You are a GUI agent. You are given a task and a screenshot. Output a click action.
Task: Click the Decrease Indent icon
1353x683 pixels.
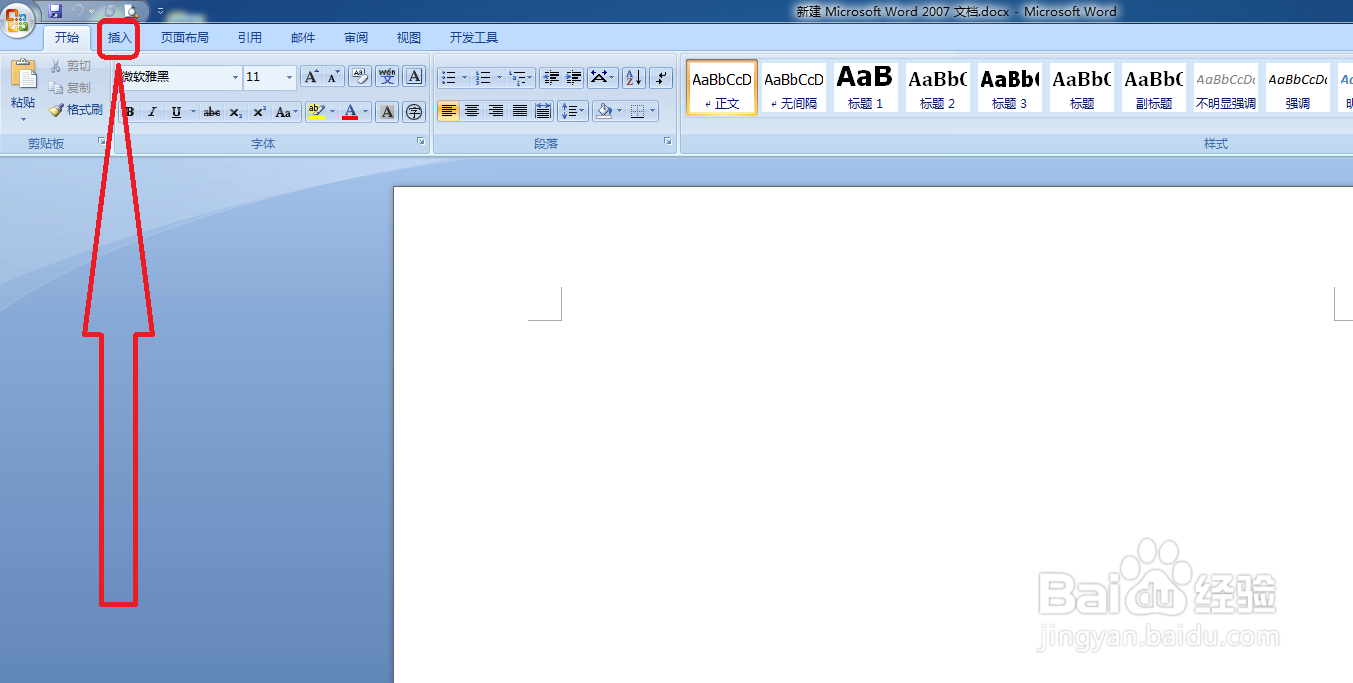(x=550, y=77)
